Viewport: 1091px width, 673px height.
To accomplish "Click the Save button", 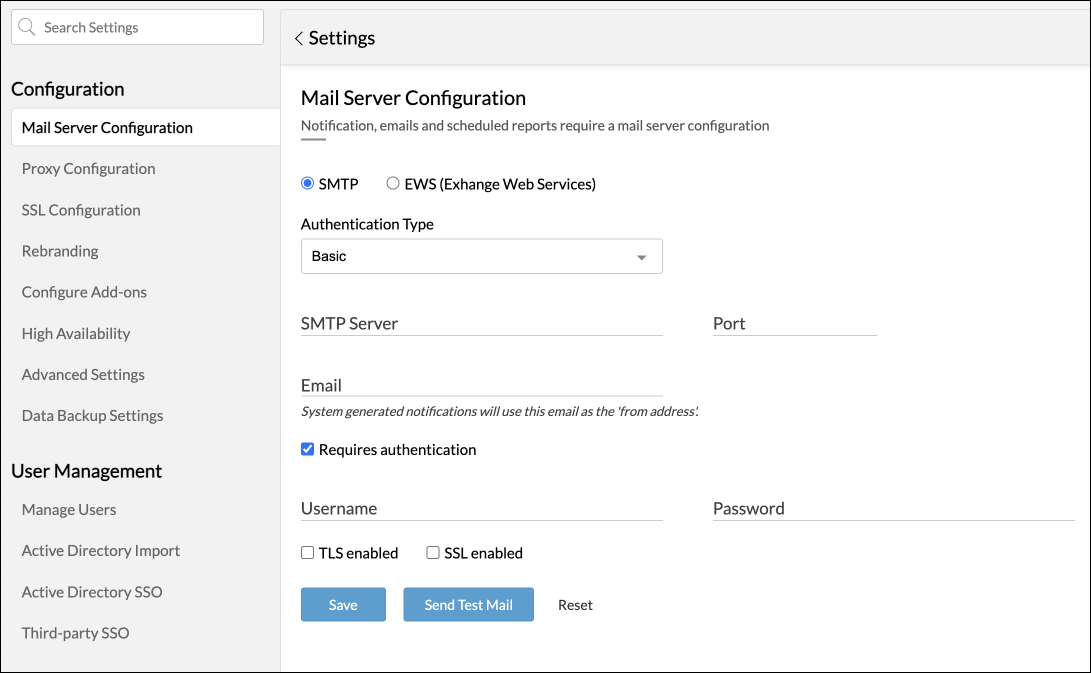I will (x=343, y=605).
